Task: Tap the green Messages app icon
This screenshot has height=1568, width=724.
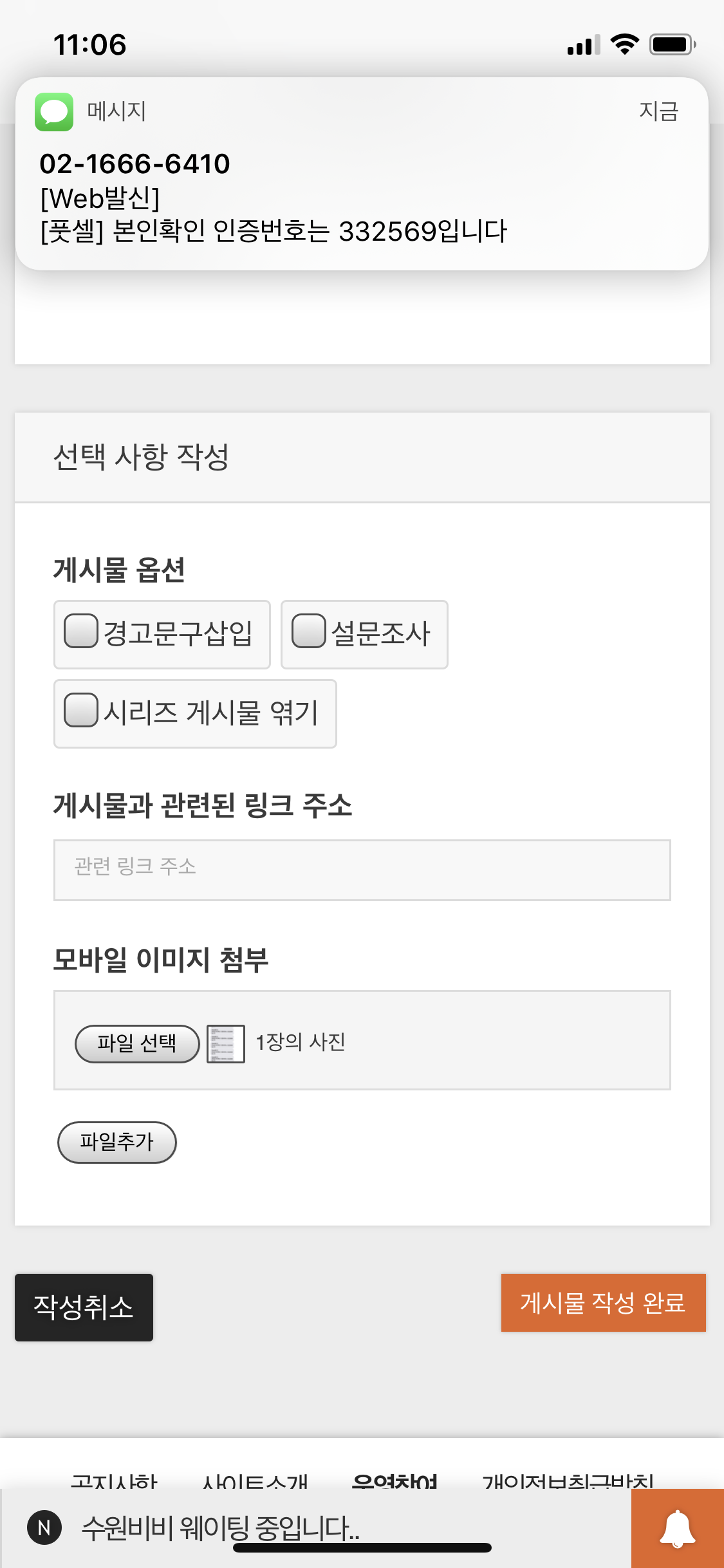Action: (x=54, y=112)
